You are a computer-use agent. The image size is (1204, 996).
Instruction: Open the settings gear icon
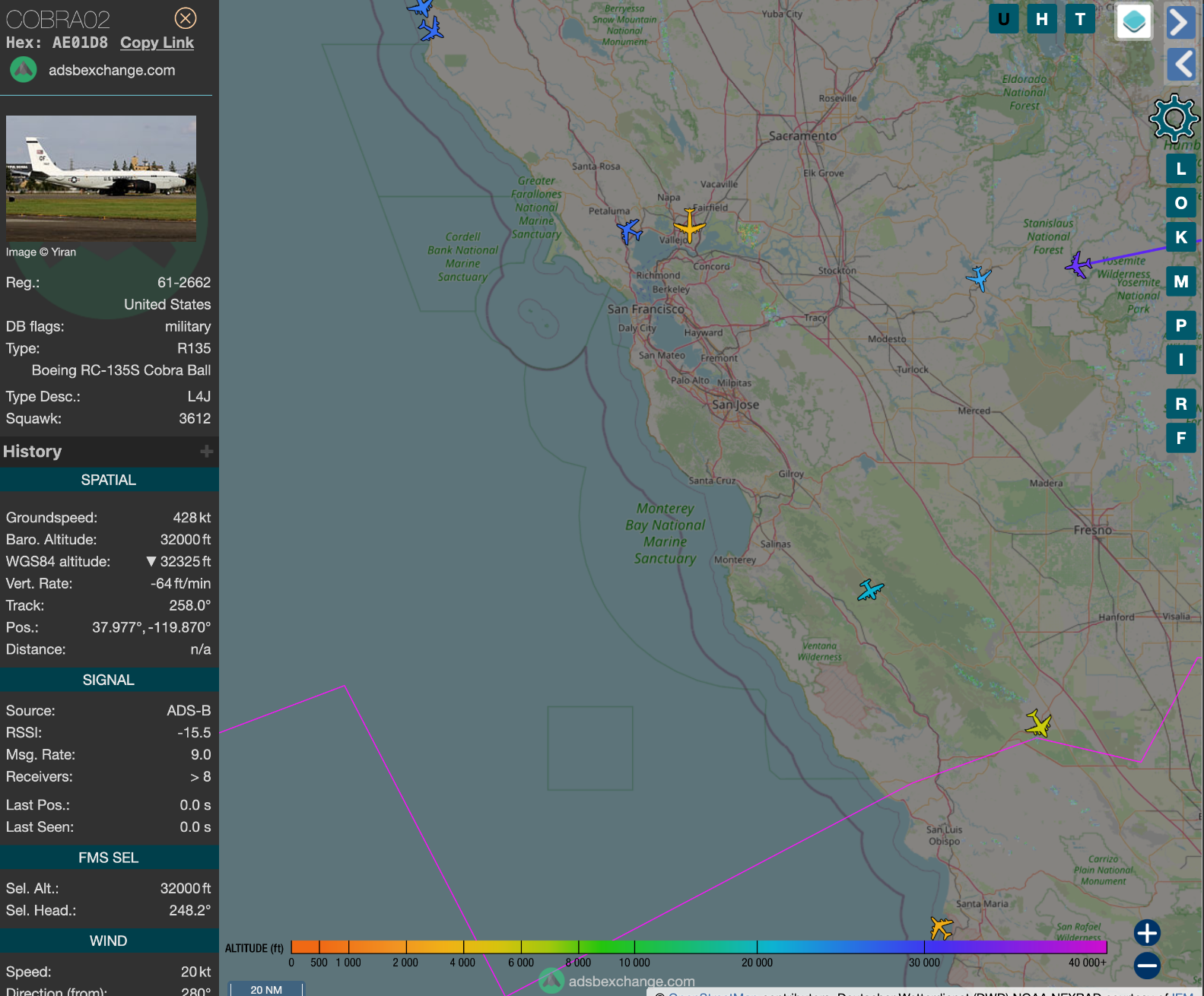click(x=1174, y=119)
